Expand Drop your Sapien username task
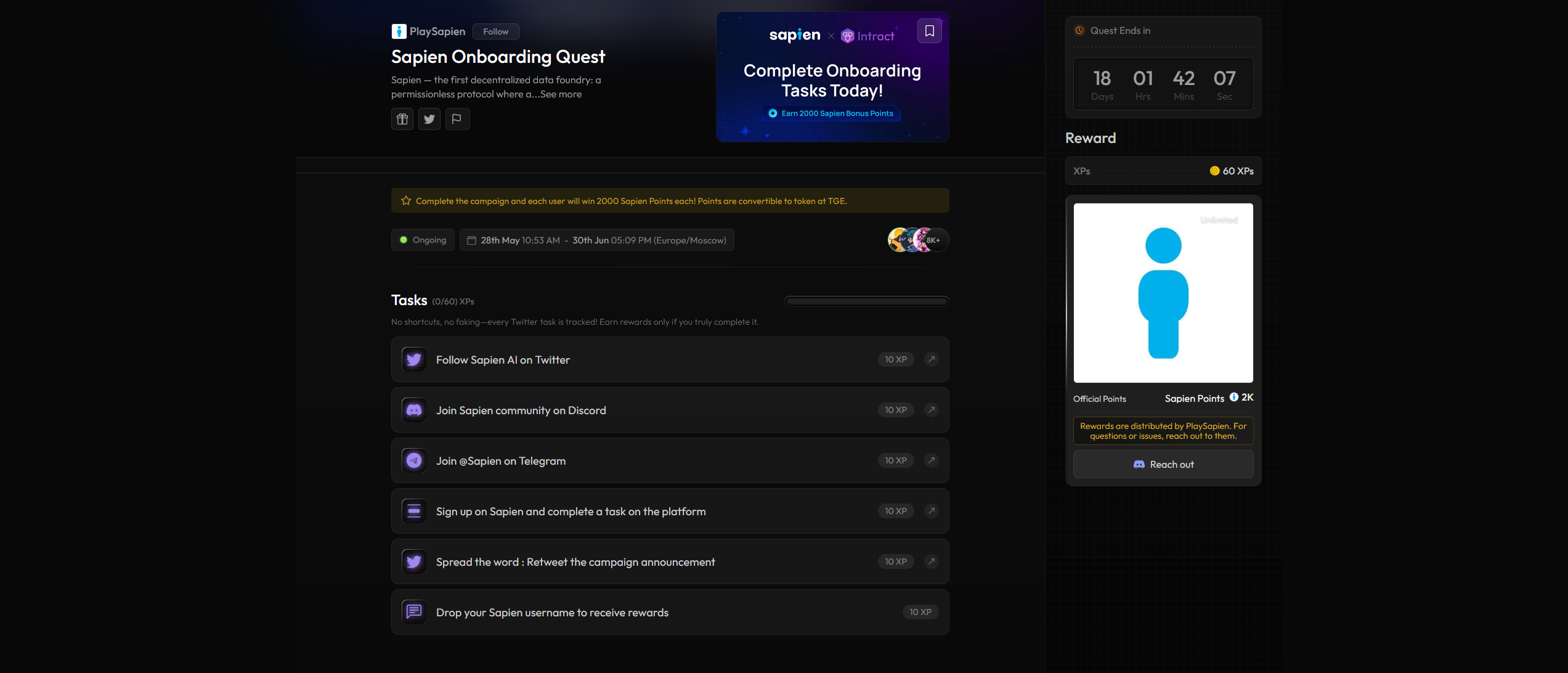1568x673 pixels. (670, 612)
